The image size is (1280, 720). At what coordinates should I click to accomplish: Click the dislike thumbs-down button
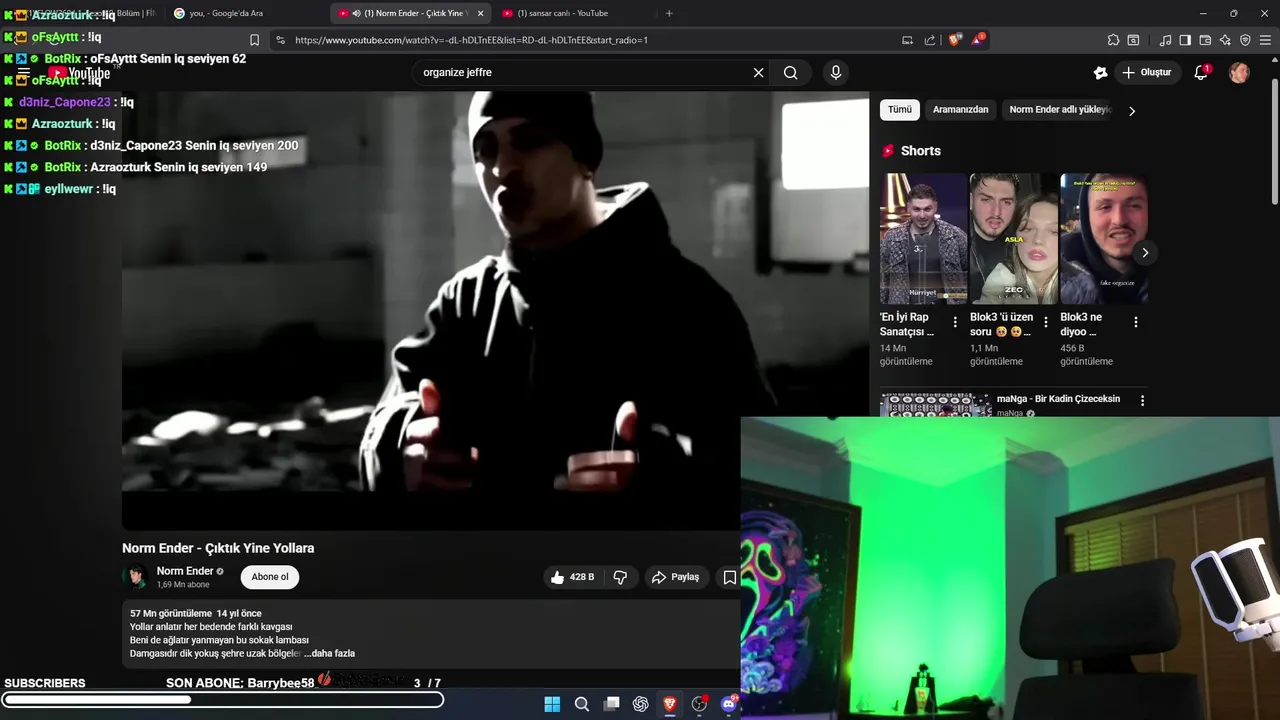click(620, 577)
